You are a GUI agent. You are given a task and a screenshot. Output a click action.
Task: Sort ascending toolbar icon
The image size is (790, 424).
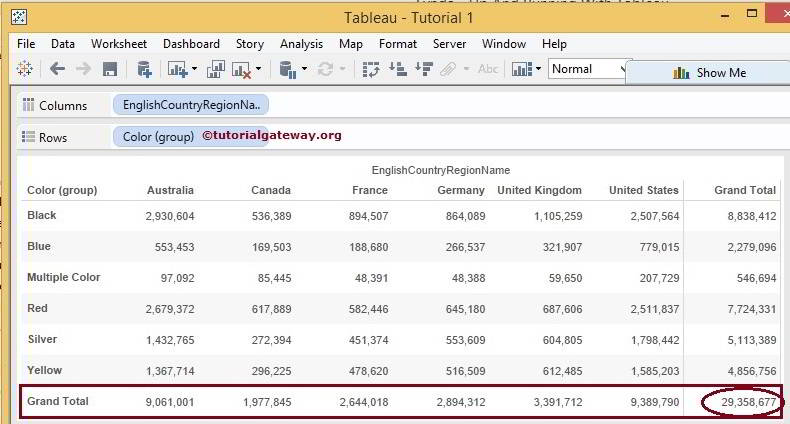(x=398, y=68)
